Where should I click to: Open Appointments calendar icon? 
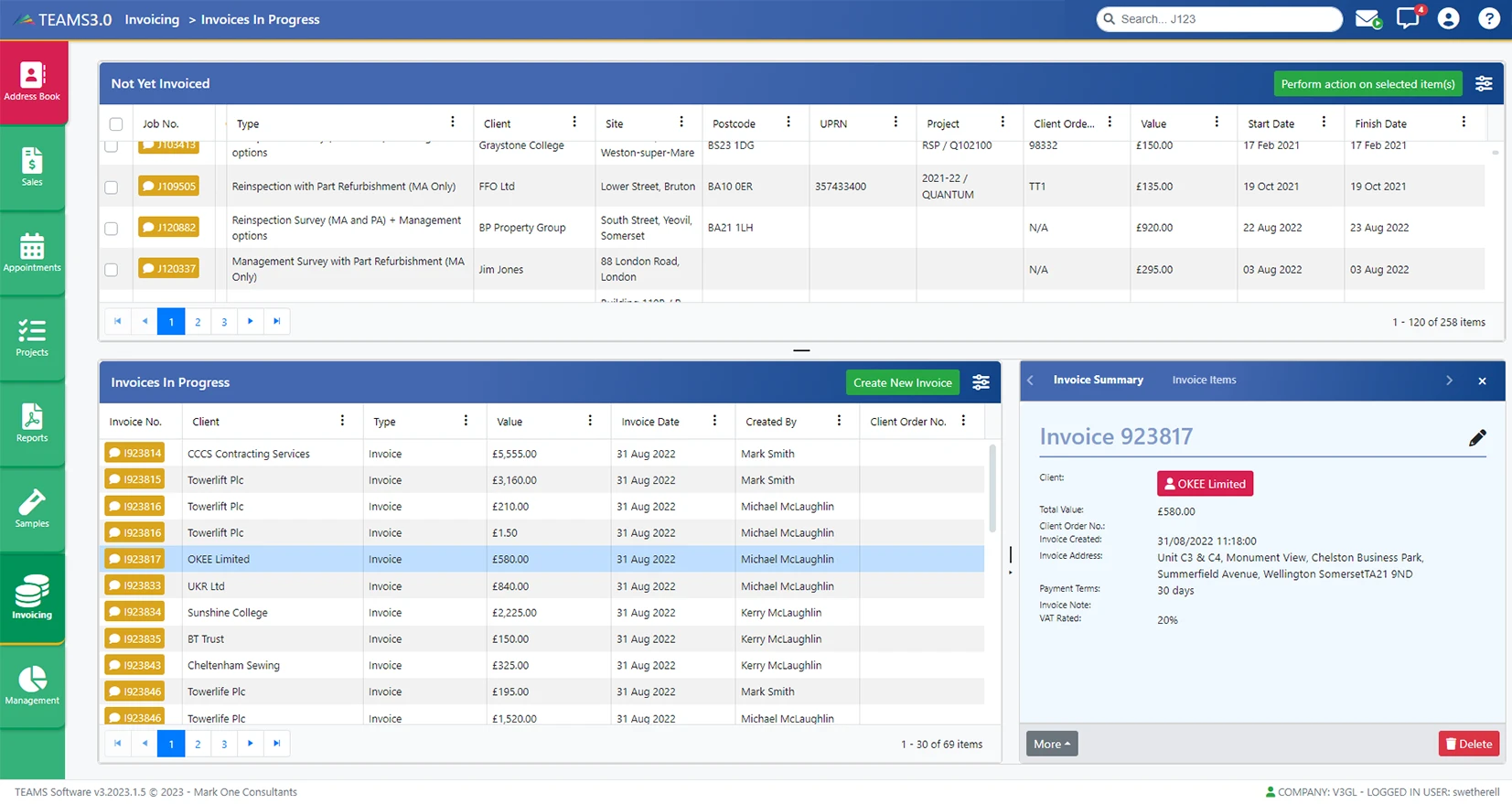(32, 252)
